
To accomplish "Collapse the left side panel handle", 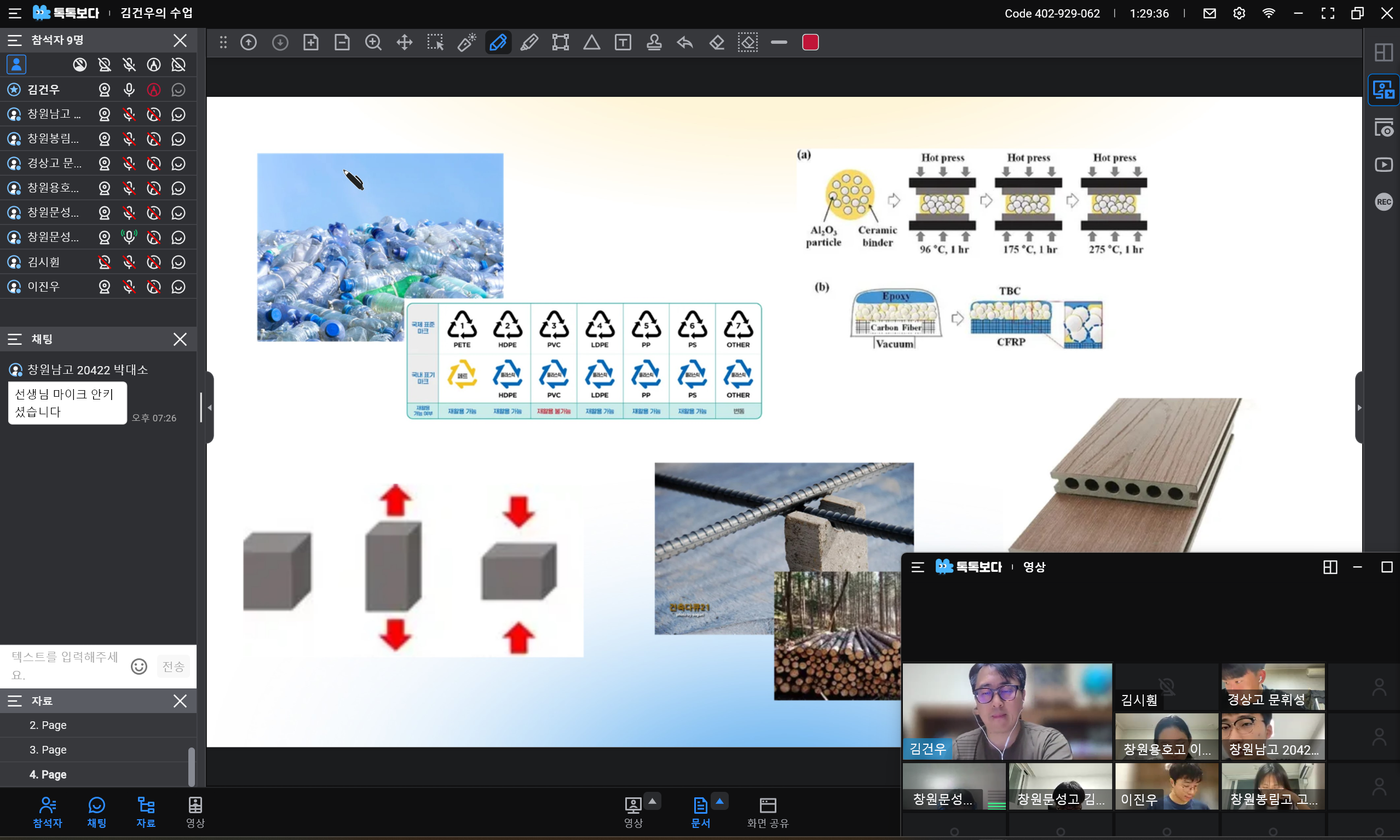I will click(x=210, y=408).
